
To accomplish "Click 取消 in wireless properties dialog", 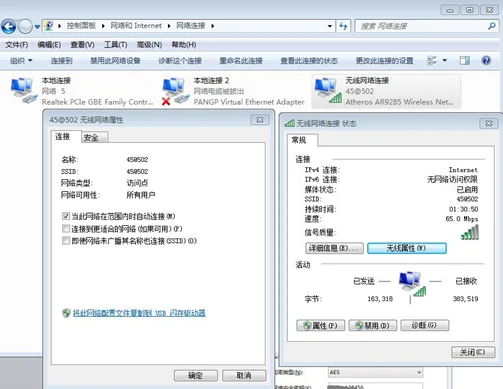I will (244, 376).
